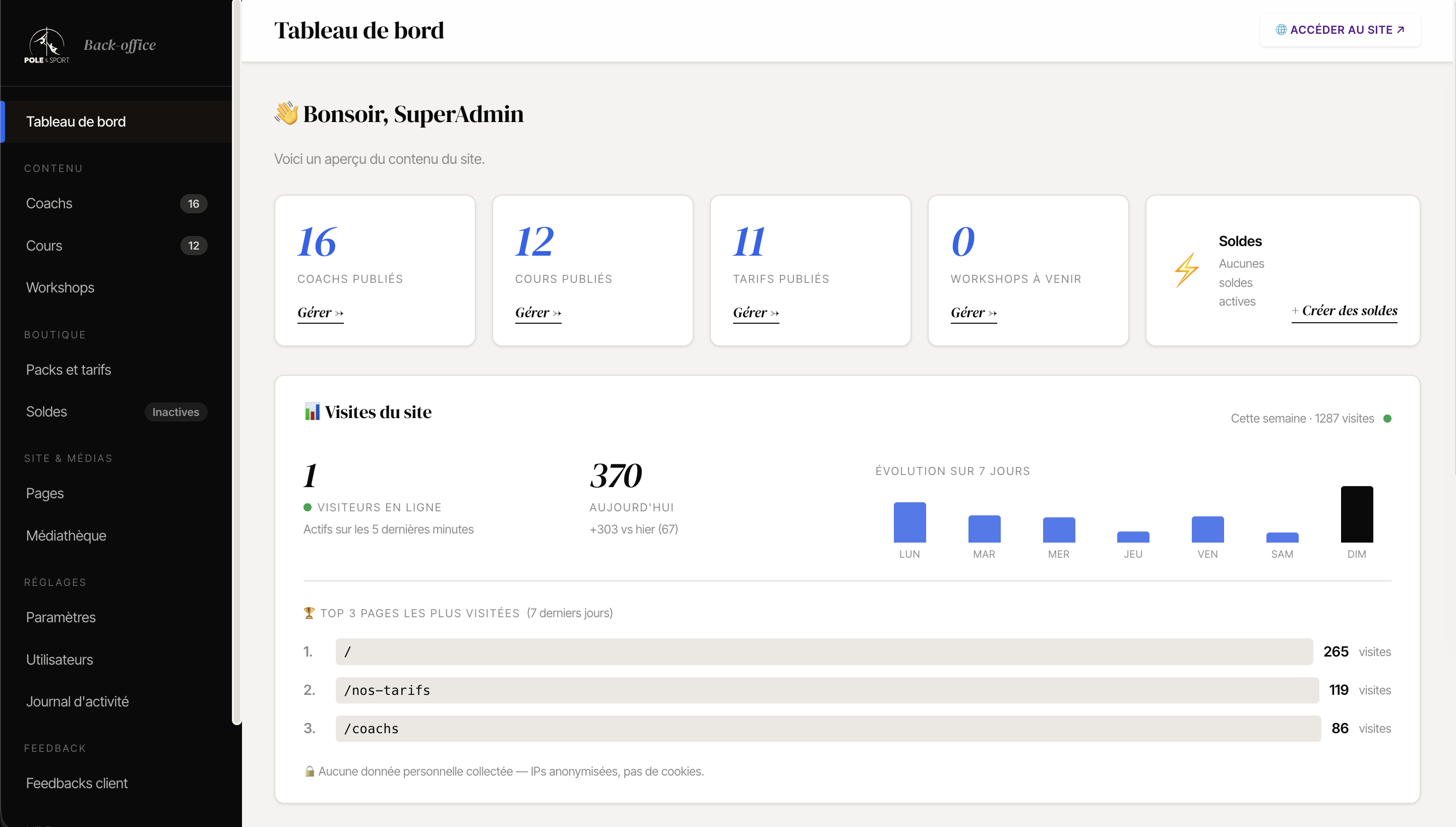Click the Bonsoir, SuperAdmin greeting
1456x827 pixels.
(413, 114)
